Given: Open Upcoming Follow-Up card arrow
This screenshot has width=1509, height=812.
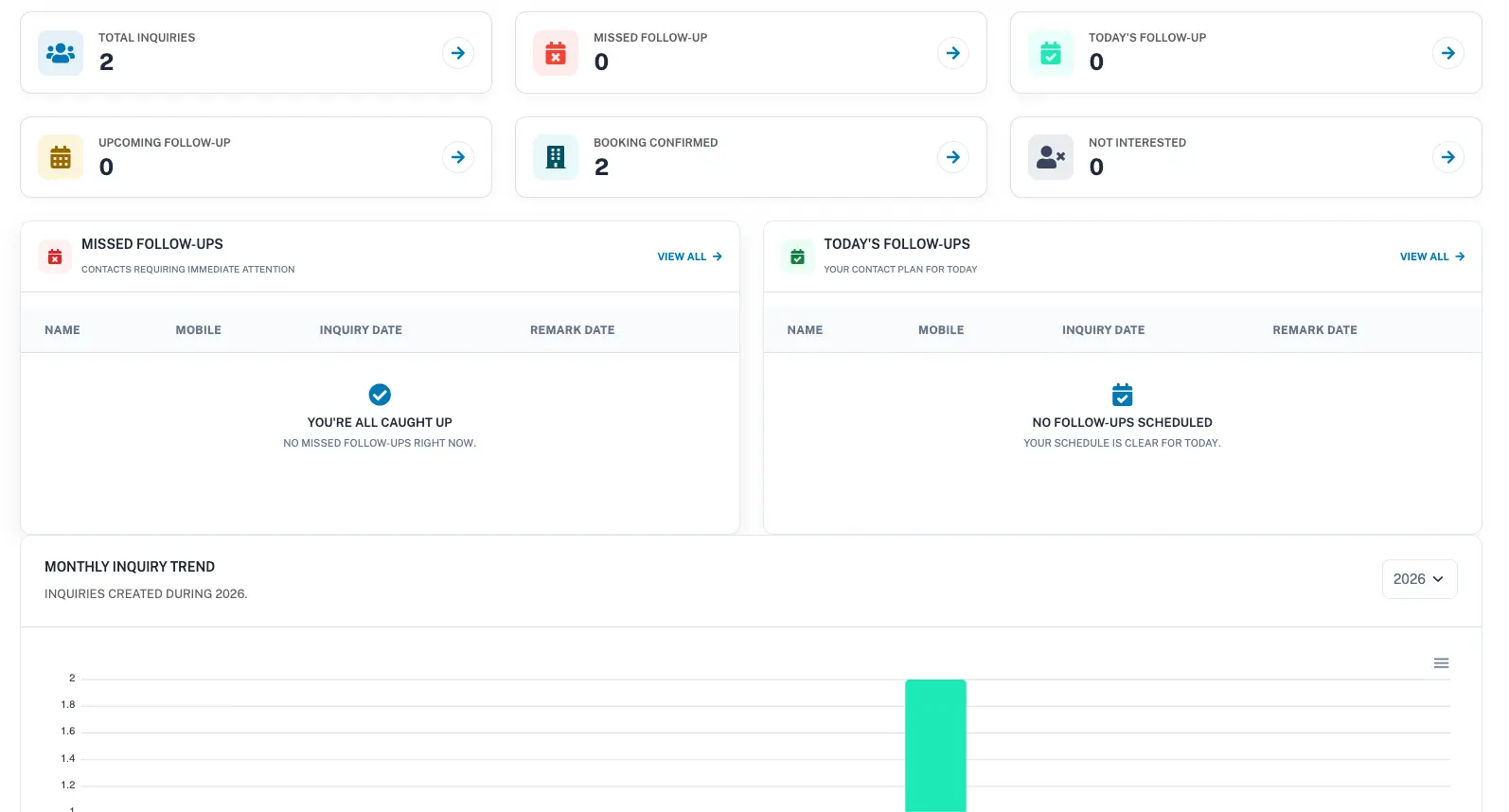Looking at the screenshot, I should pos(458,157).
